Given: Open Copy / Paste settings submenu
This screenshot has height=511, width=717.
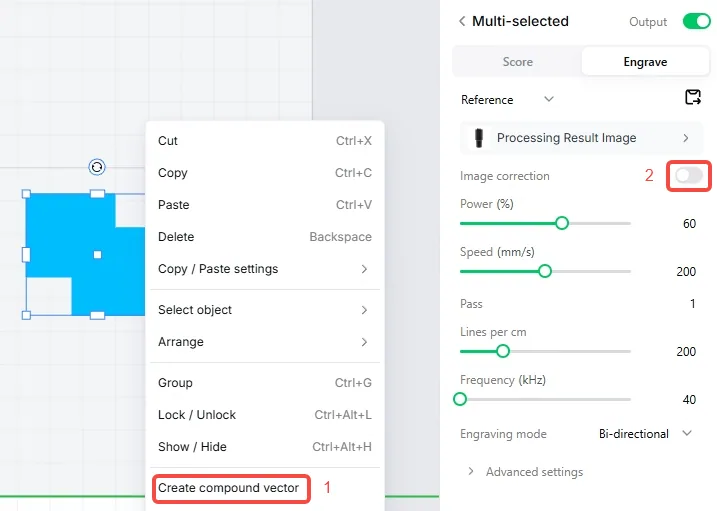Looking at the screenshot, I should coord(265,269).
